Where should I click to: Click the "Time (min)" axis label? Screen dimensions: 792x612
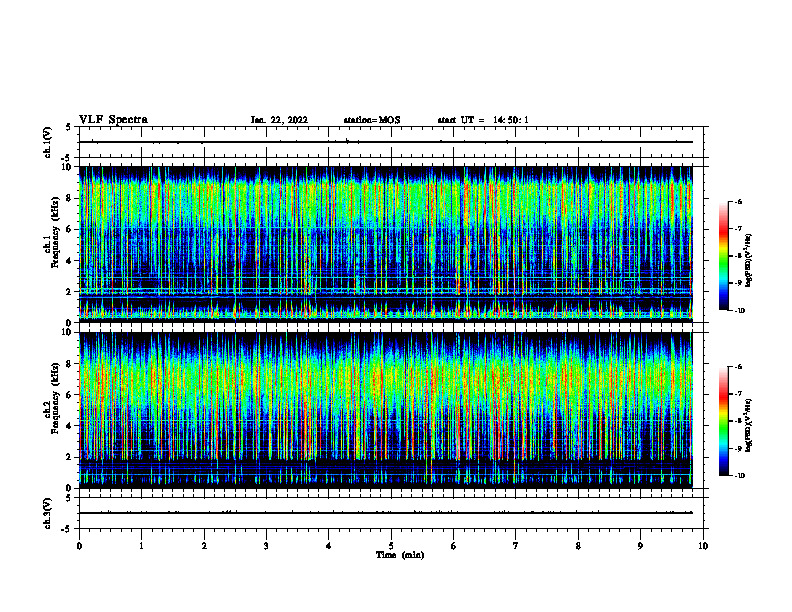click(400, 555)
